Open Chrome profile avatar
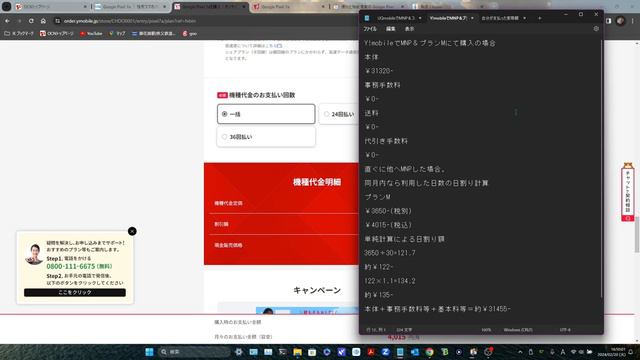Screen dimensions: 640x360 621,21
